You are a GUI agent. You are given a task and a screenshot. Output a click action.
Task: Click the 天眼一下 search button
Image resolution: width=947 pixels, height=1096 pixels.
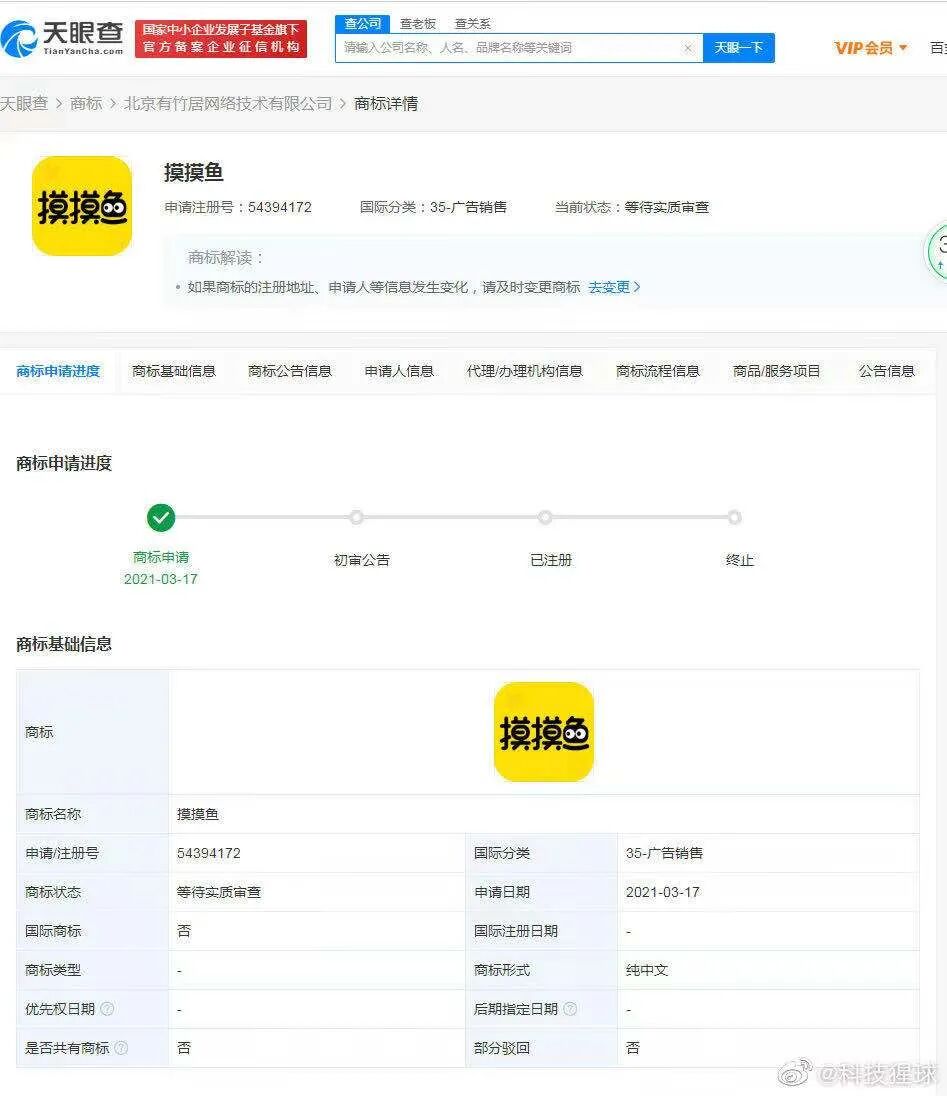738,47
